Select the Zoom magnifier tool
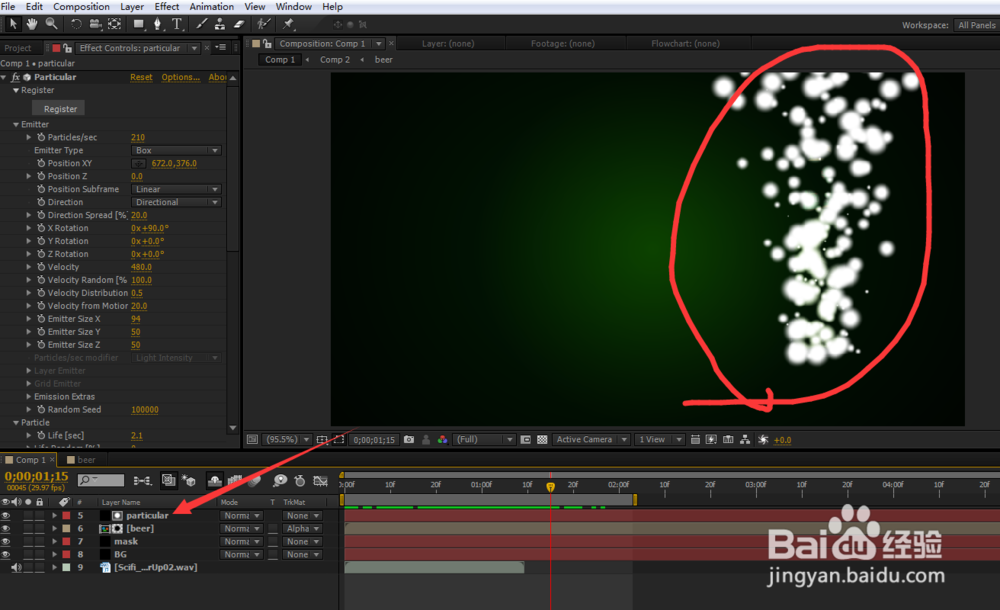Image resolution: width=1000 pixels, height=610 pixels. [52, 24]
